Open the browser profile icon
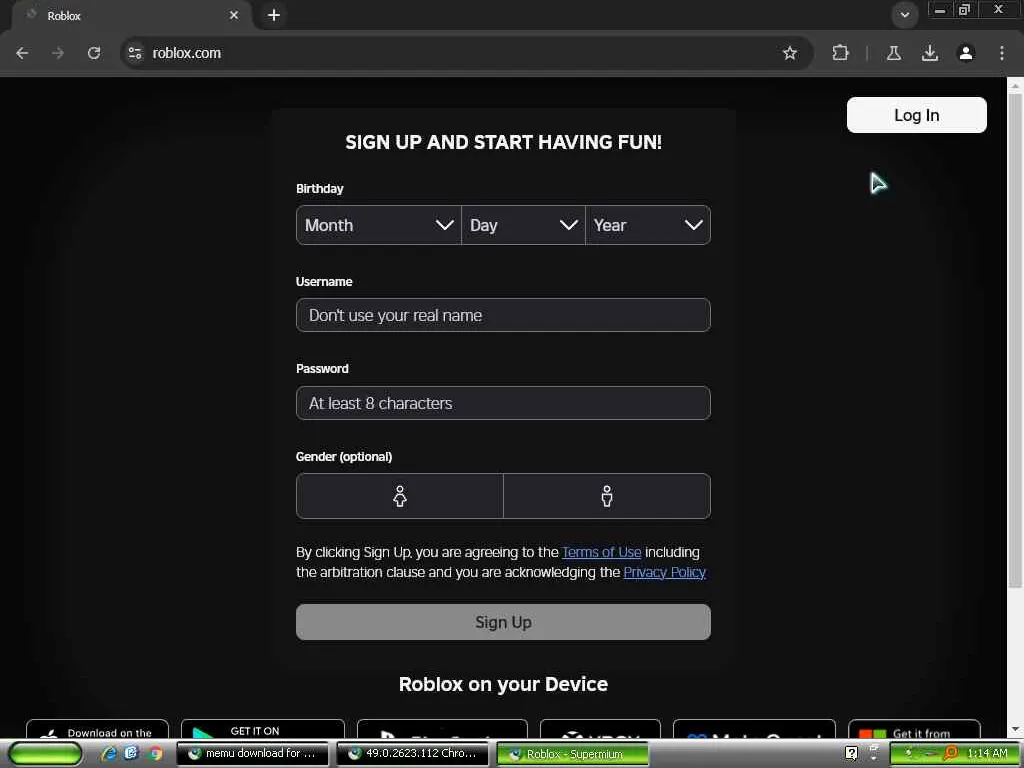The image size is (1024, 768). tap(966, 53)
